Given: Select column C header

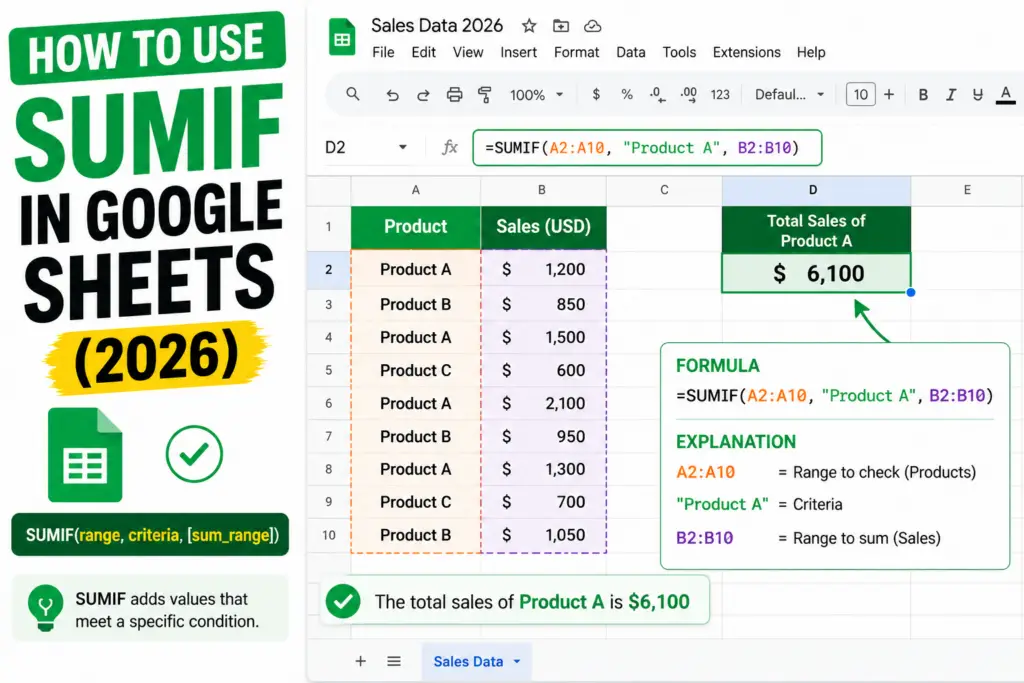Looking at the screenshot, I should coord(664,190).
